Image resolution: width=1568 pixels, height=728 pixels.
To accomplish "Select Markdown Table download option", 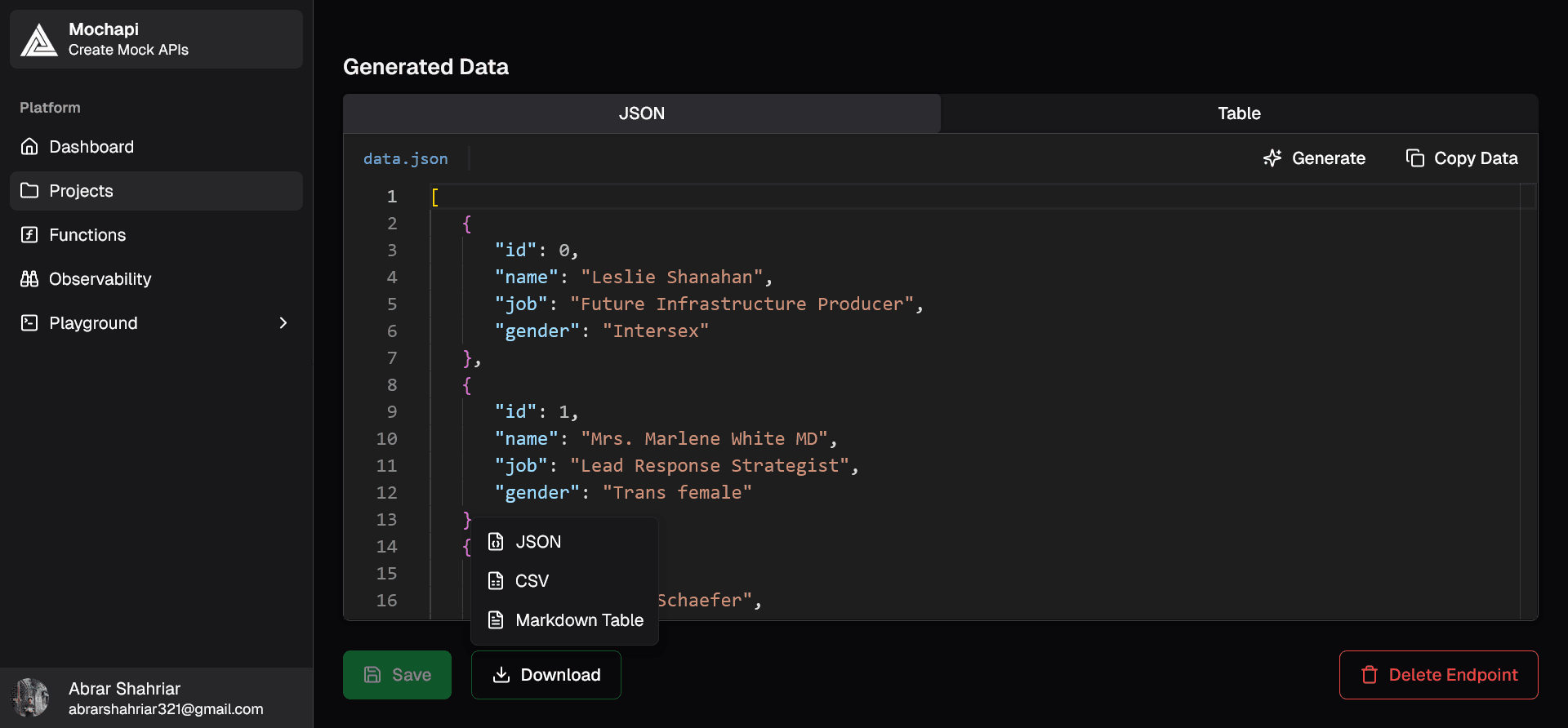I will 579,620.
